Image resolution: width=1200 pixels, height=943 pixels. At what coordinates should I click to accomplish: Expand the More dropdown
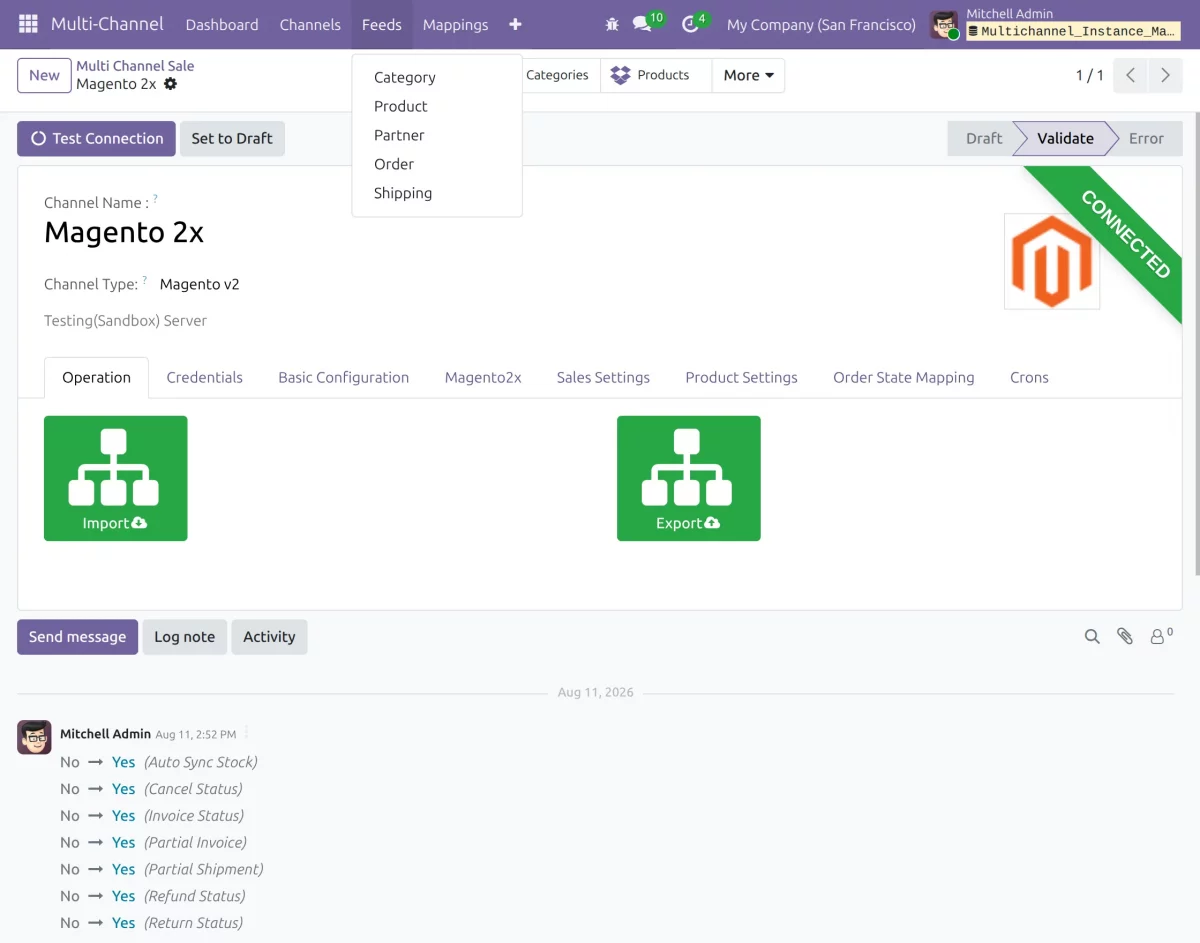[748, 75]
